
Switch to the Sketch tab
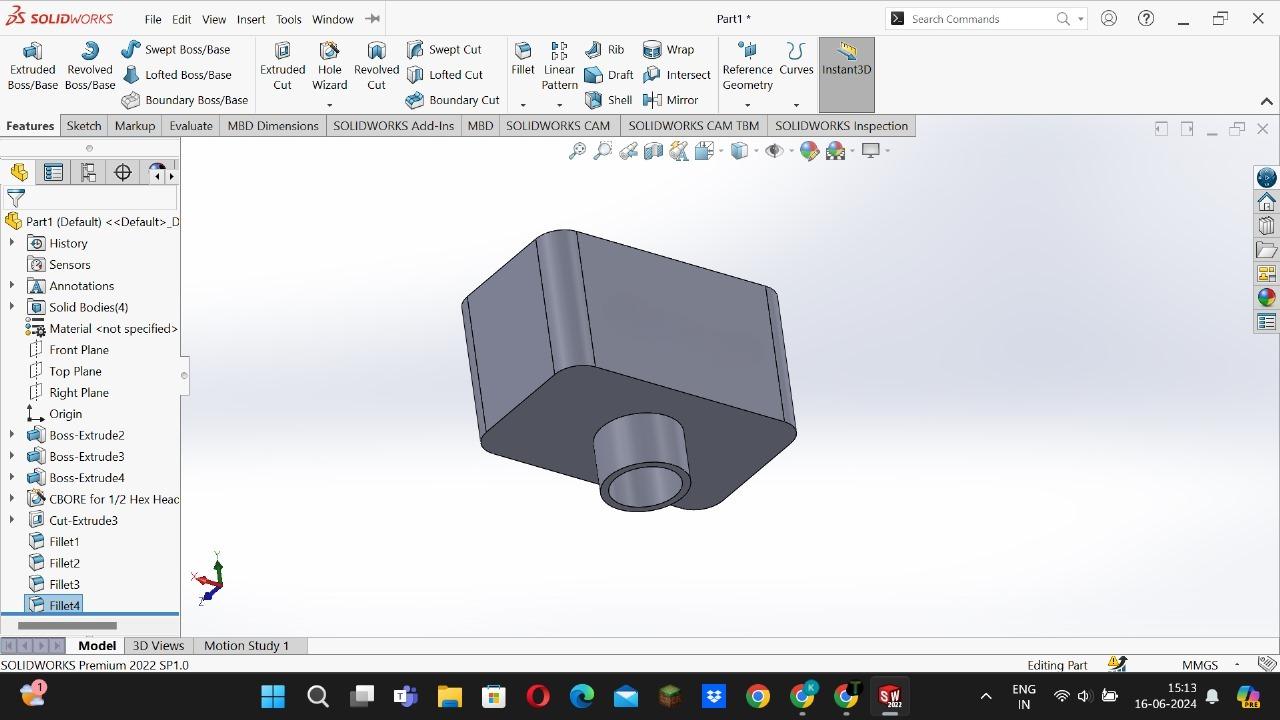(84, 126)
